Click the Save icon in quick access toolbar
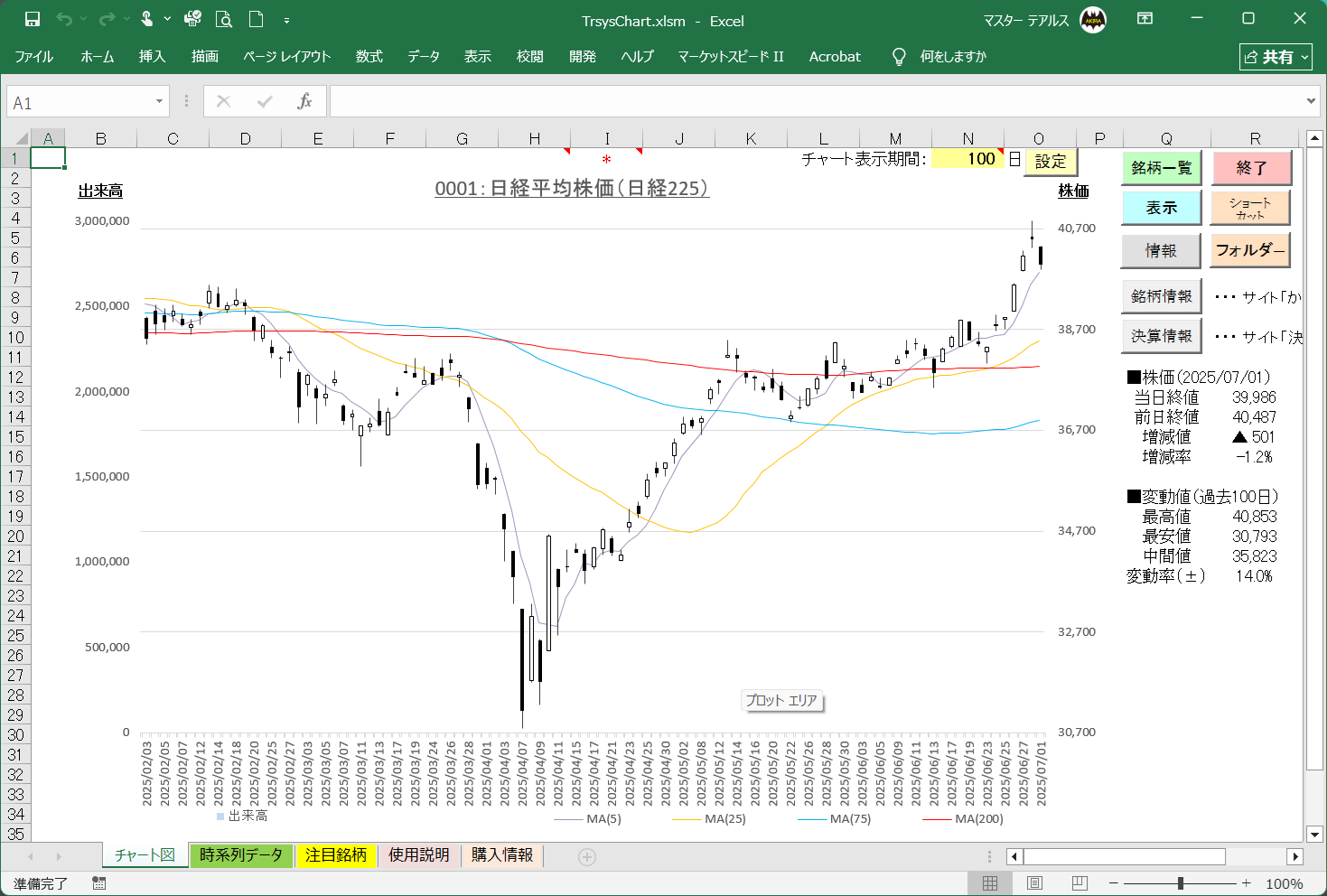 [33, 19]
